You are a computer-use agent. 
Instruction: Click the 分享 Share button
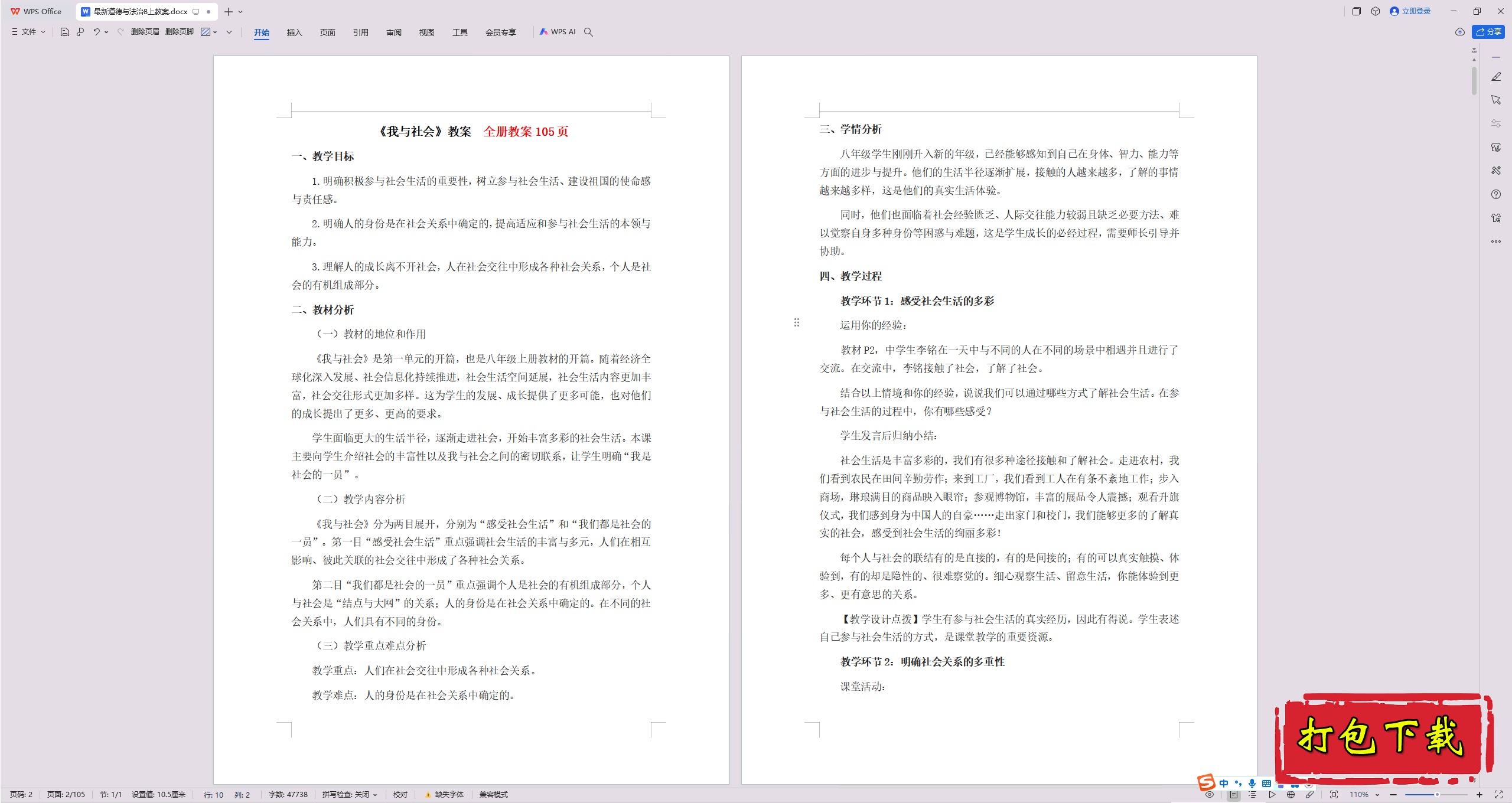(1488, 32)
